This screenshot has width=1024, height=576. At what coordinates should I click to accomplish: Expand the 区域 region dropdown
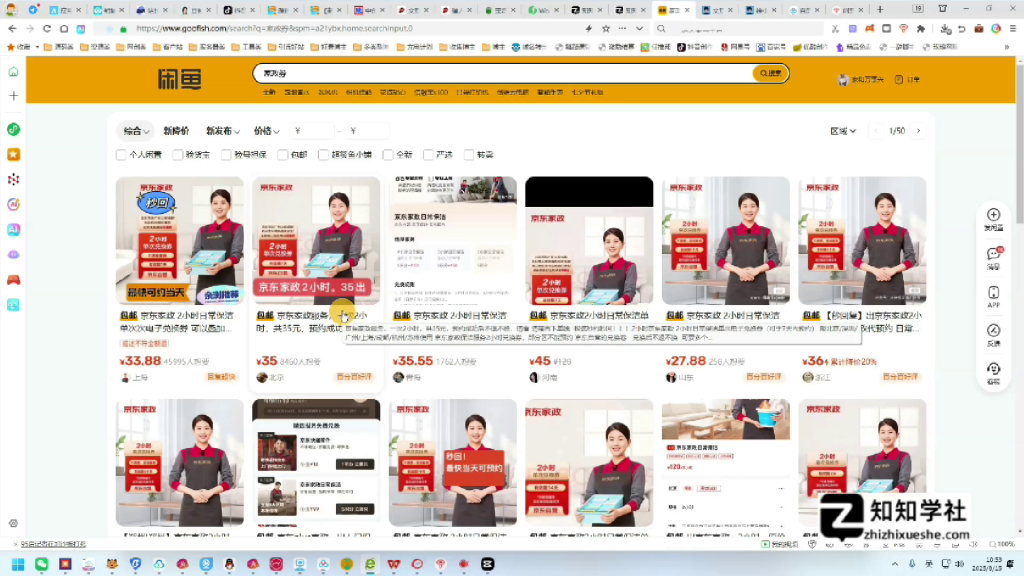point(842,131)
